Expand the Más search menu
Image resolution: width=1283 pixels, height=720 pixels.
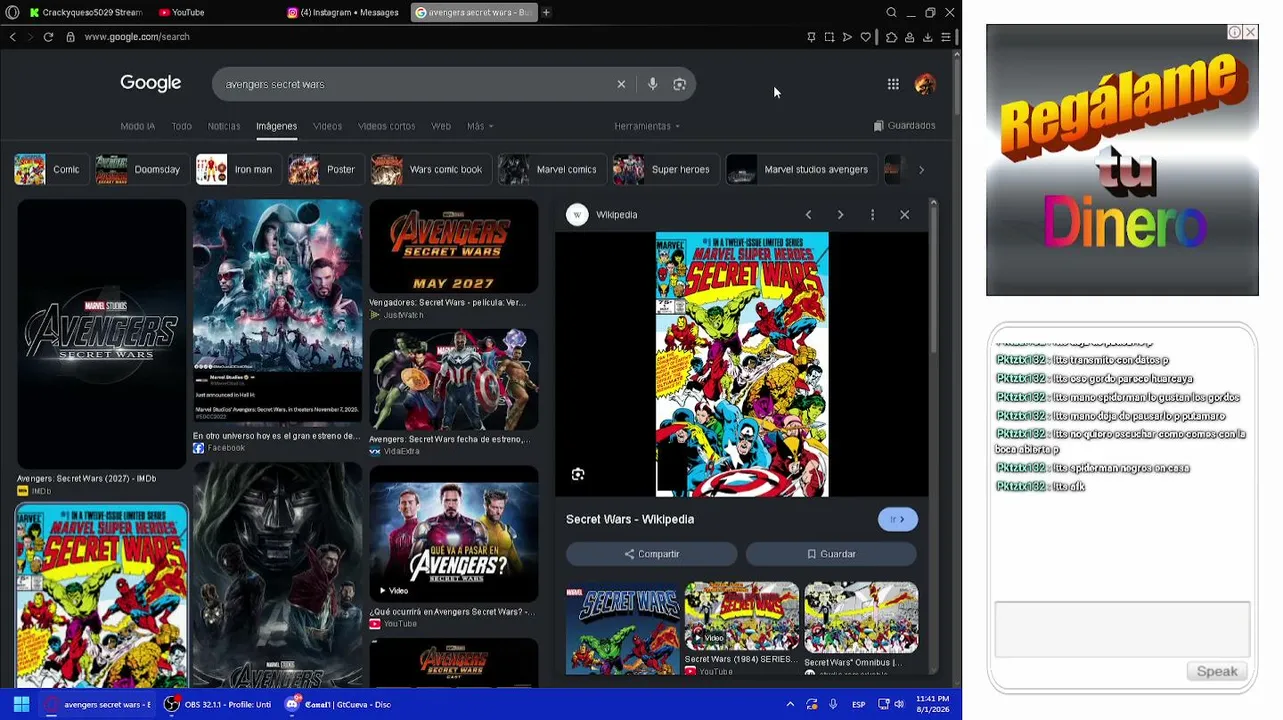[x=480, y=126]
